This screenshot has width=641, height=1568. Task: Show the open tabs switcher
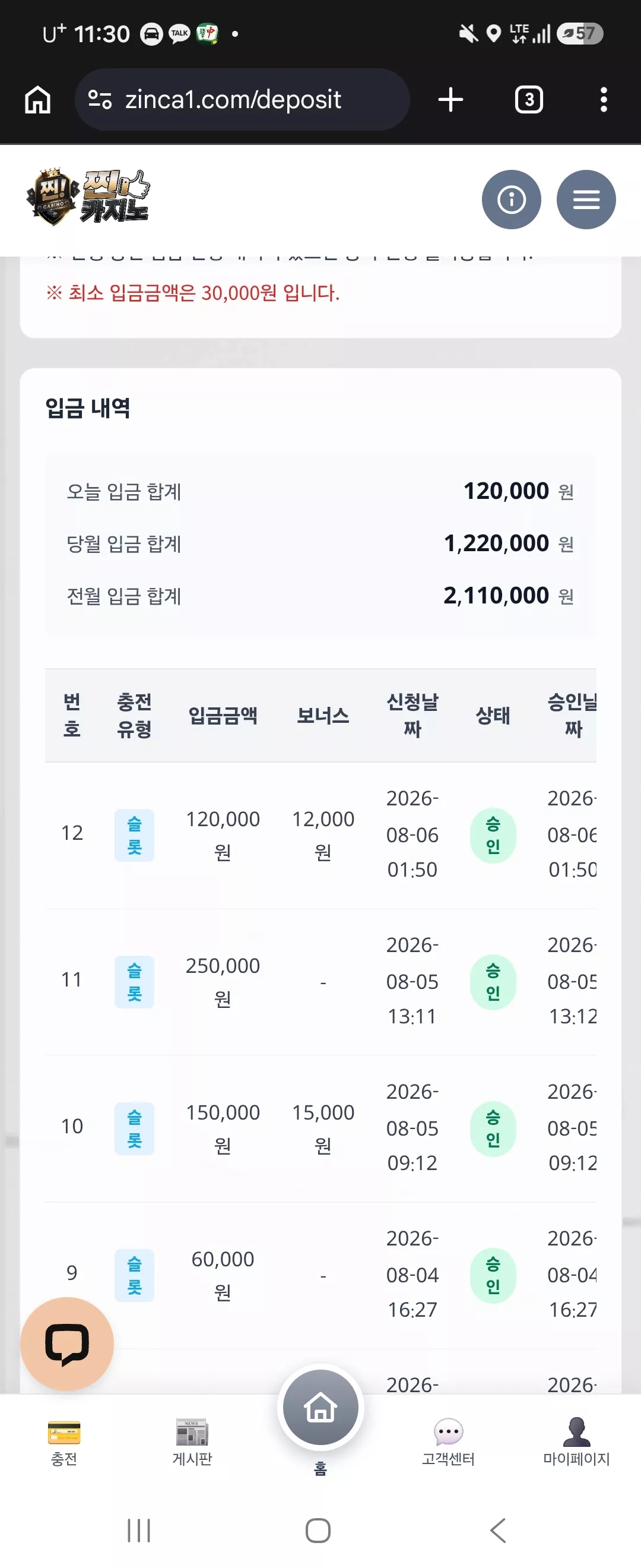click(x=528, y=99)
